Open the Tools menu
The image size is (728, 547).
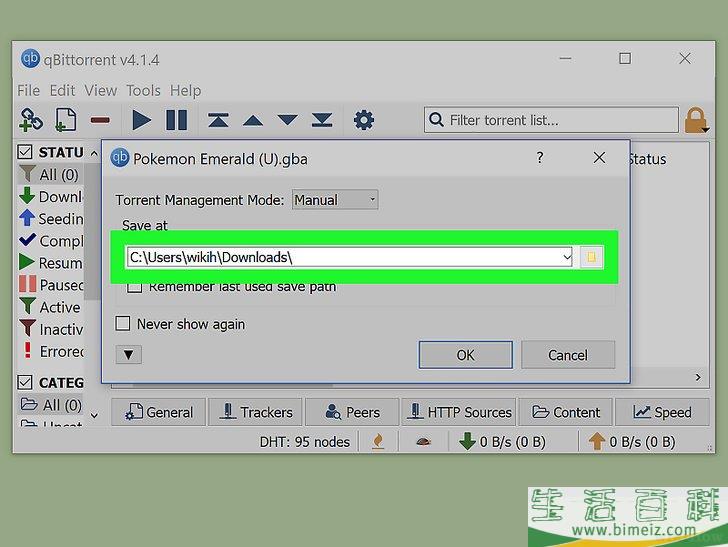pos(143,90)
